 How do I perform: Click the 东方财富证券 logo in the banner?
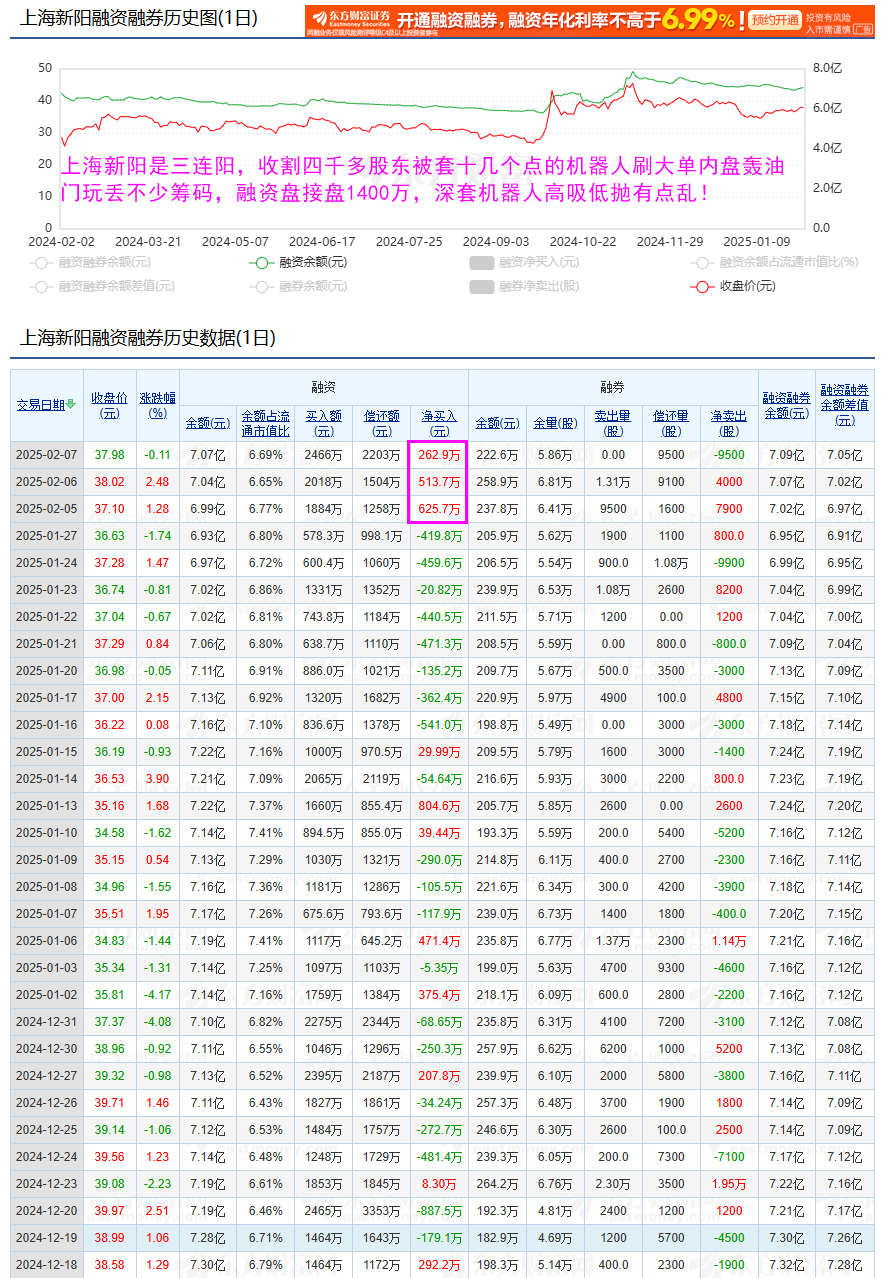pyautogui.click(x=349, y=19)
